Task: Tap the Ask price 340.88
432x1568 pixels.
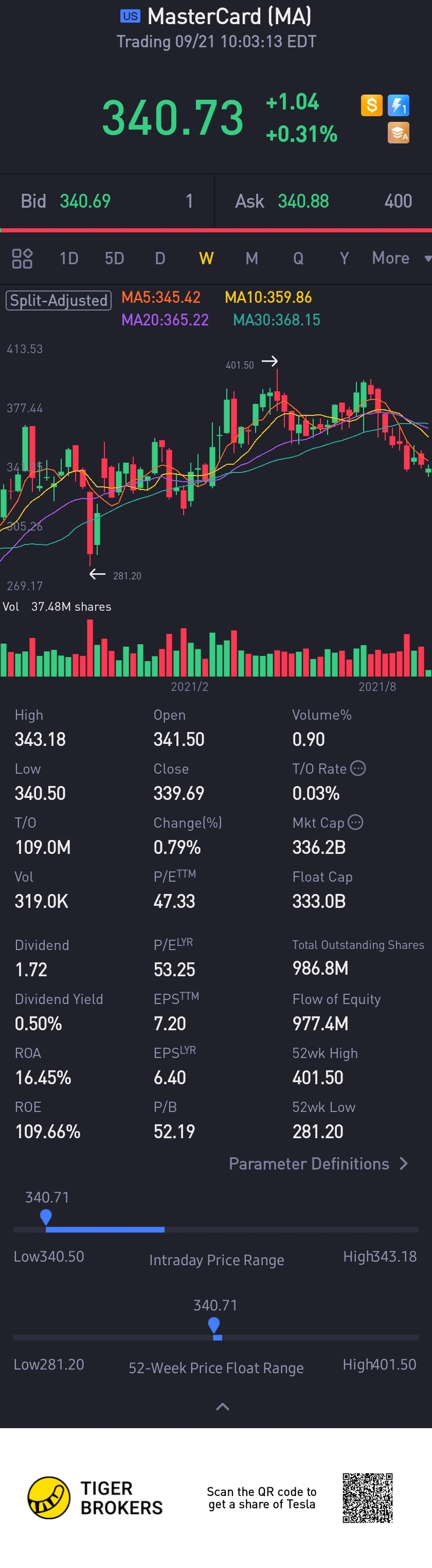Action: [303, 201]
